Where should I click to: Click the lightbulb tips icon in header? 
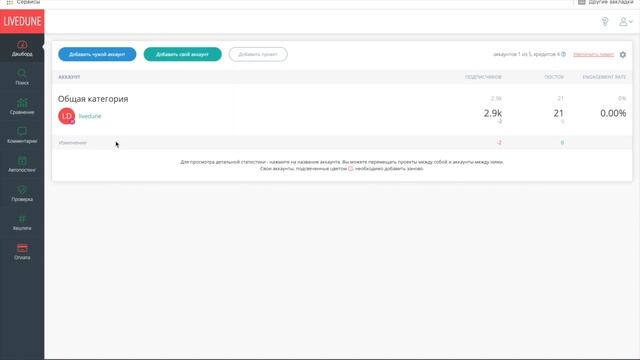click(605, 22)
